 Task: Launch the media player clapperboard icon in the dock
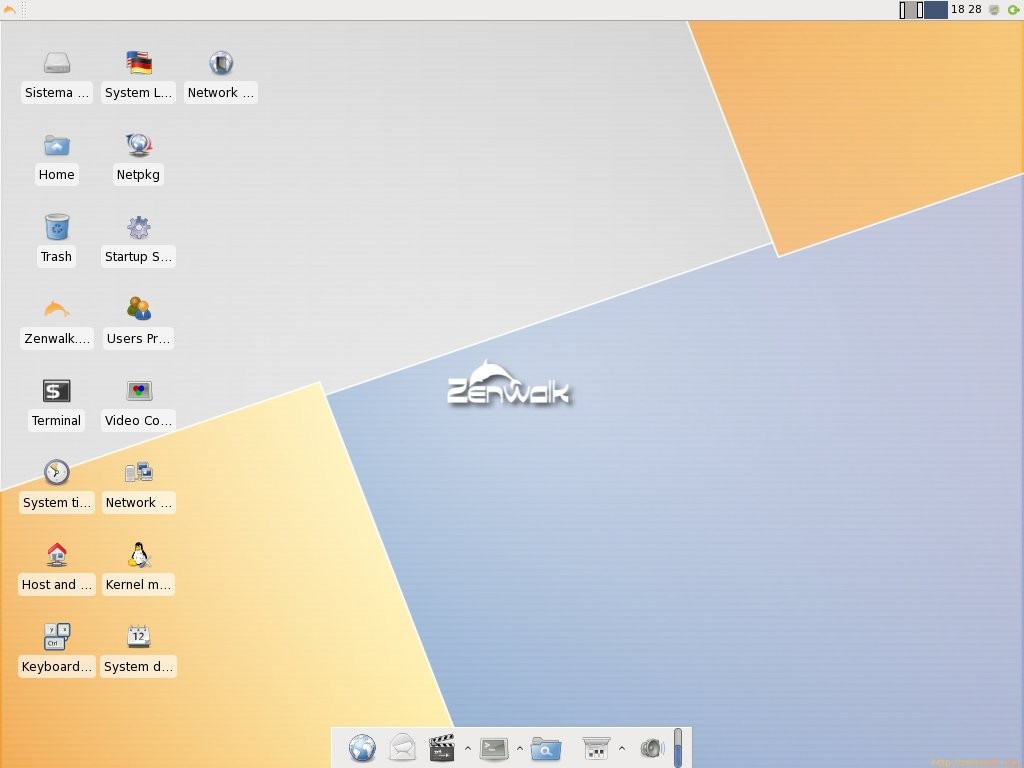point(441,748)
